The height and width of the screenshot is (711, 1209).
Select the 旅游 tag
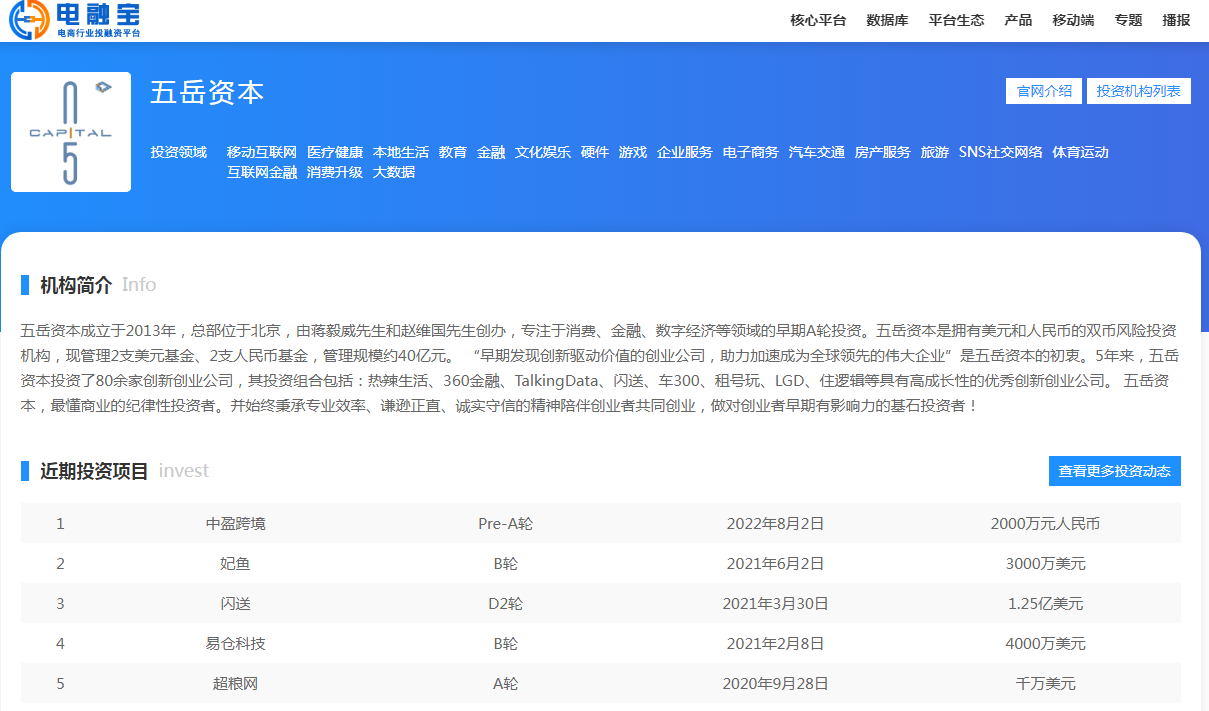tap(935, 152)
